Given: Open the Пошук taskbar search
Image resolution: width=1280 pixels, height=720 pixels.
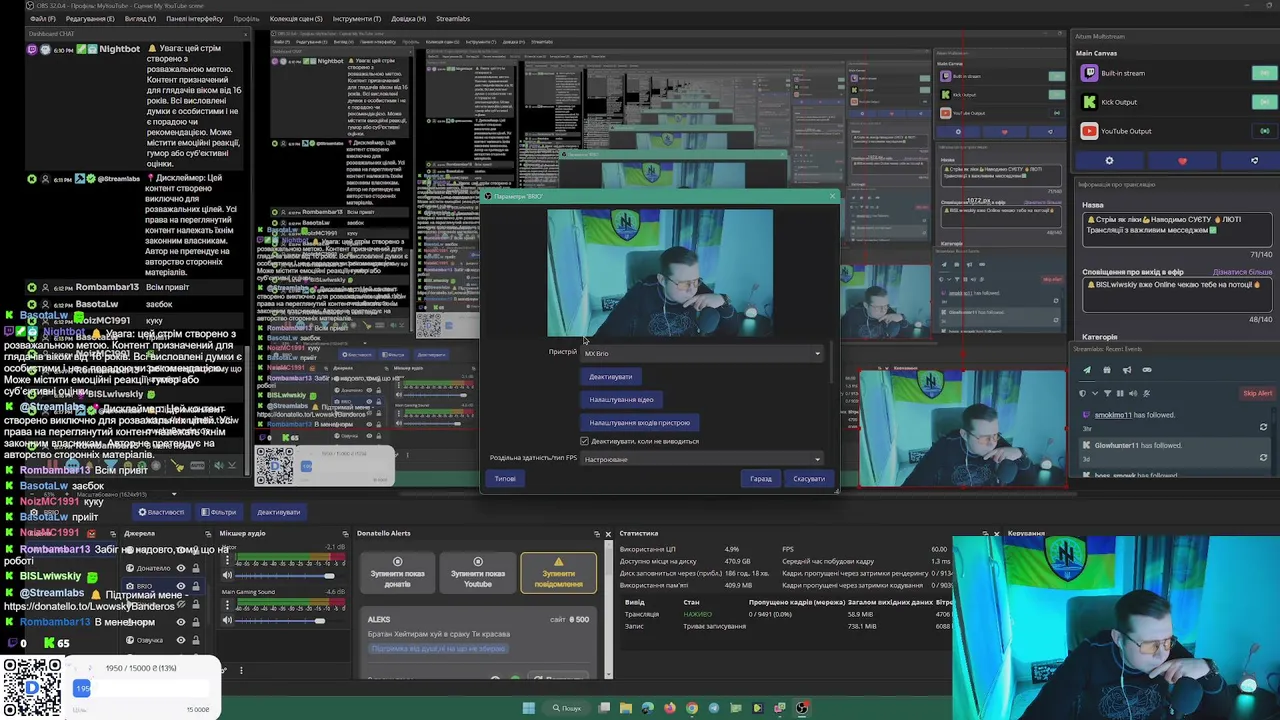Looking at the screenshot, I should point(566,708).
